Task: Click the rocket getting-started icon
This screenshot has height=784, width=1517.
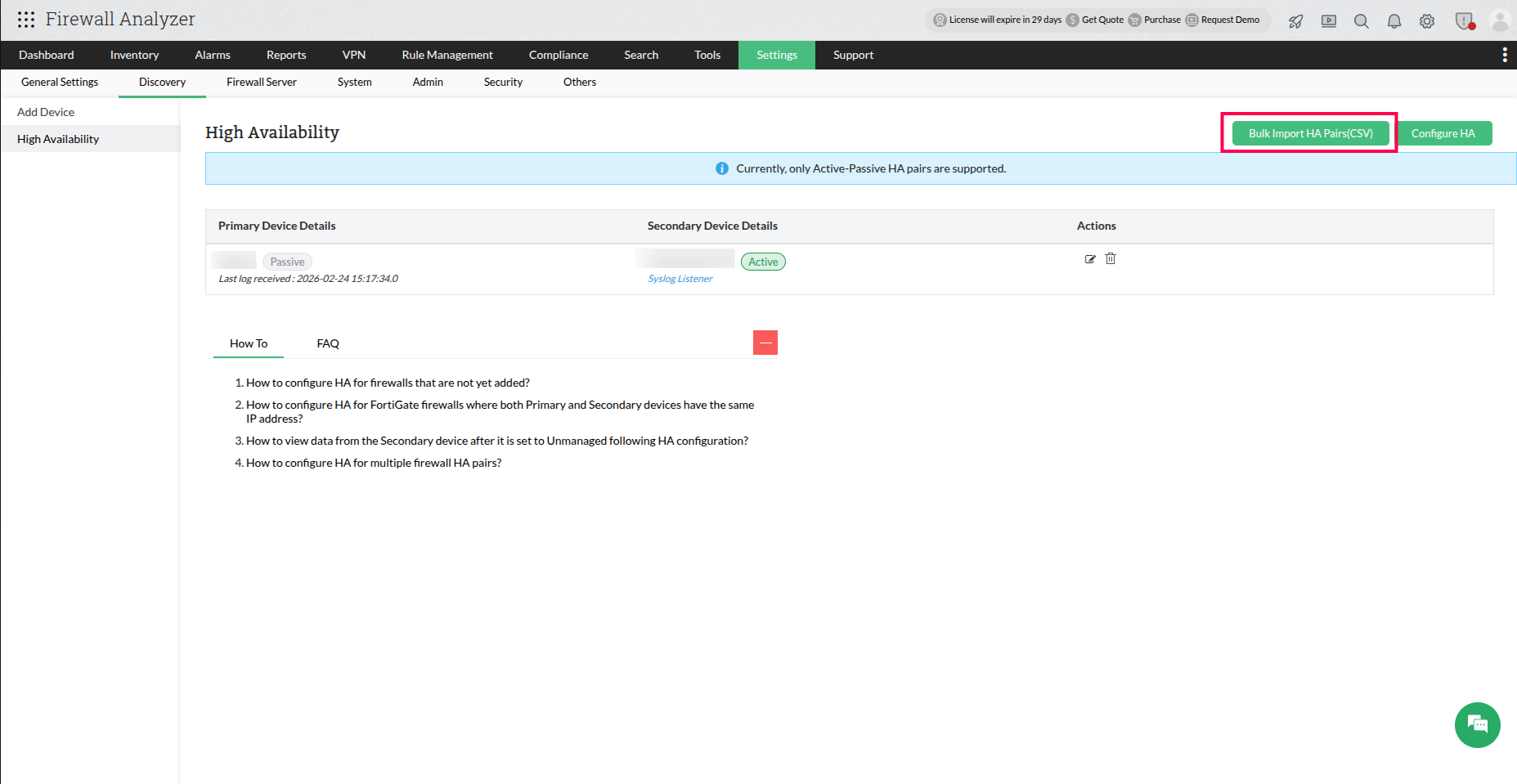Action: (1295, 20)
